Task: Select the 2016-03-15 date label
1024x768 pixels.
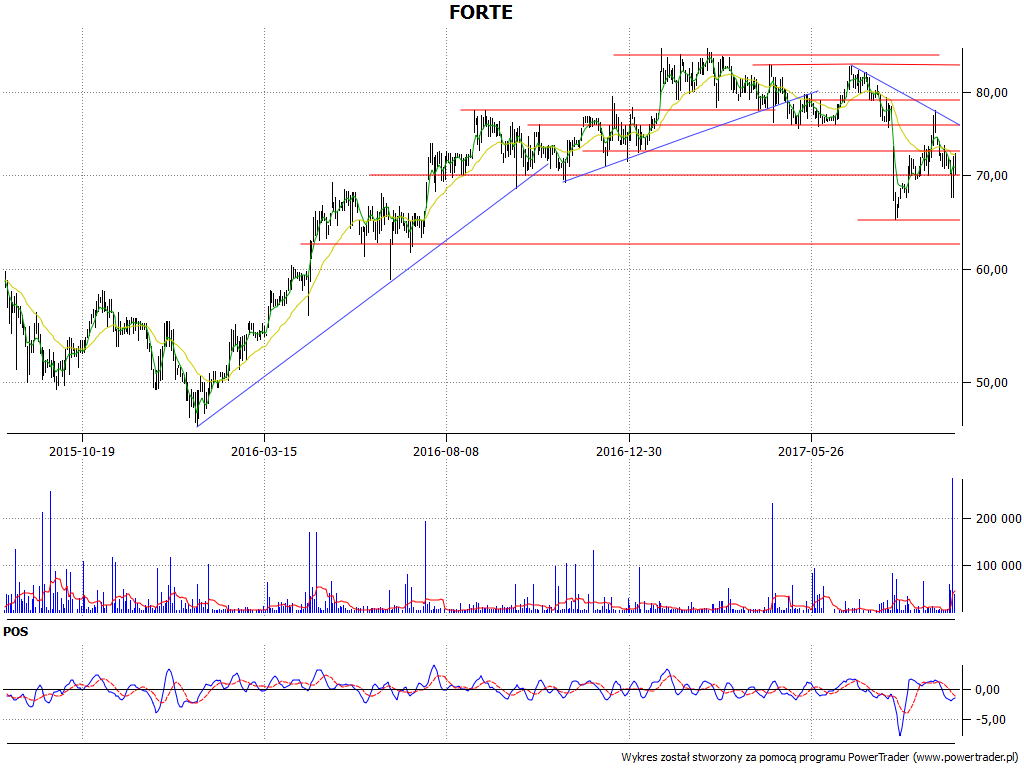Action: pos(264,451)
